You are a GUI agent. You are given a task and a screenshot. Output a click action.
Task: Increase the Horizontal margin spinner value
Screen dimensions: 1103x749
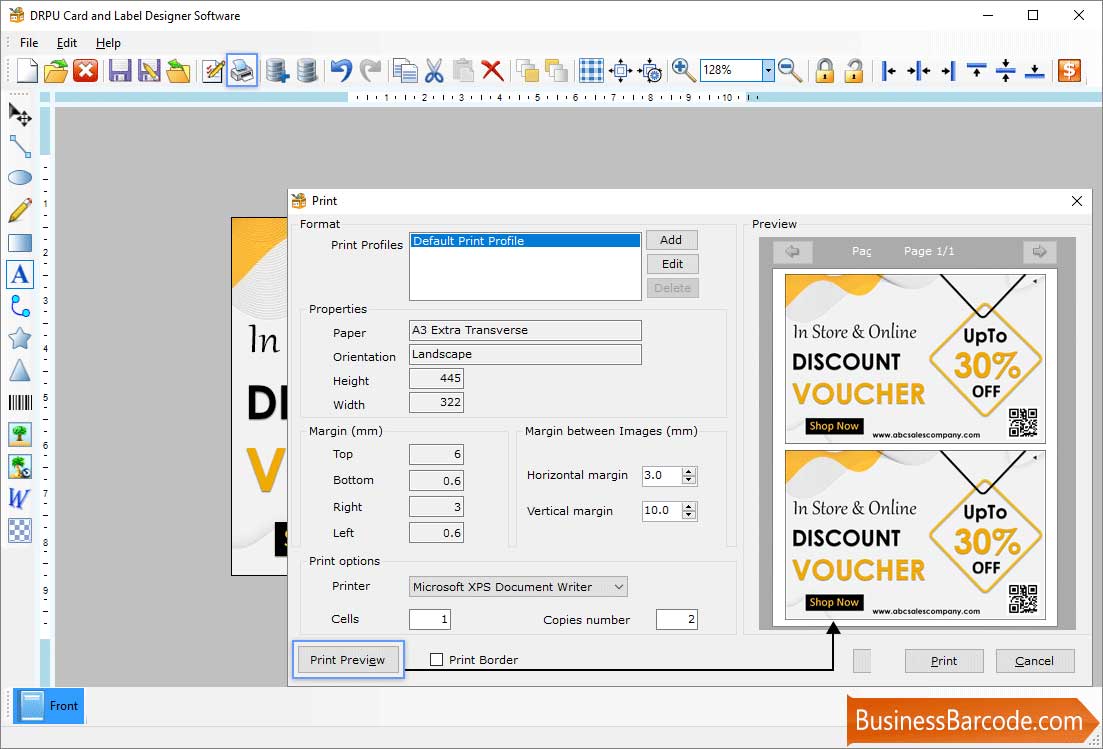pos(689,471)
